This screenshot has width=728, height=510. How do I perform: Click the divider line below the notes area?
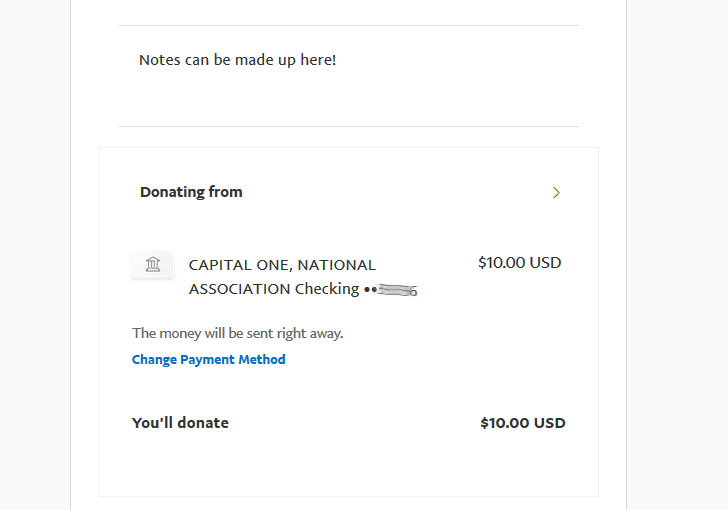(349, 126)
